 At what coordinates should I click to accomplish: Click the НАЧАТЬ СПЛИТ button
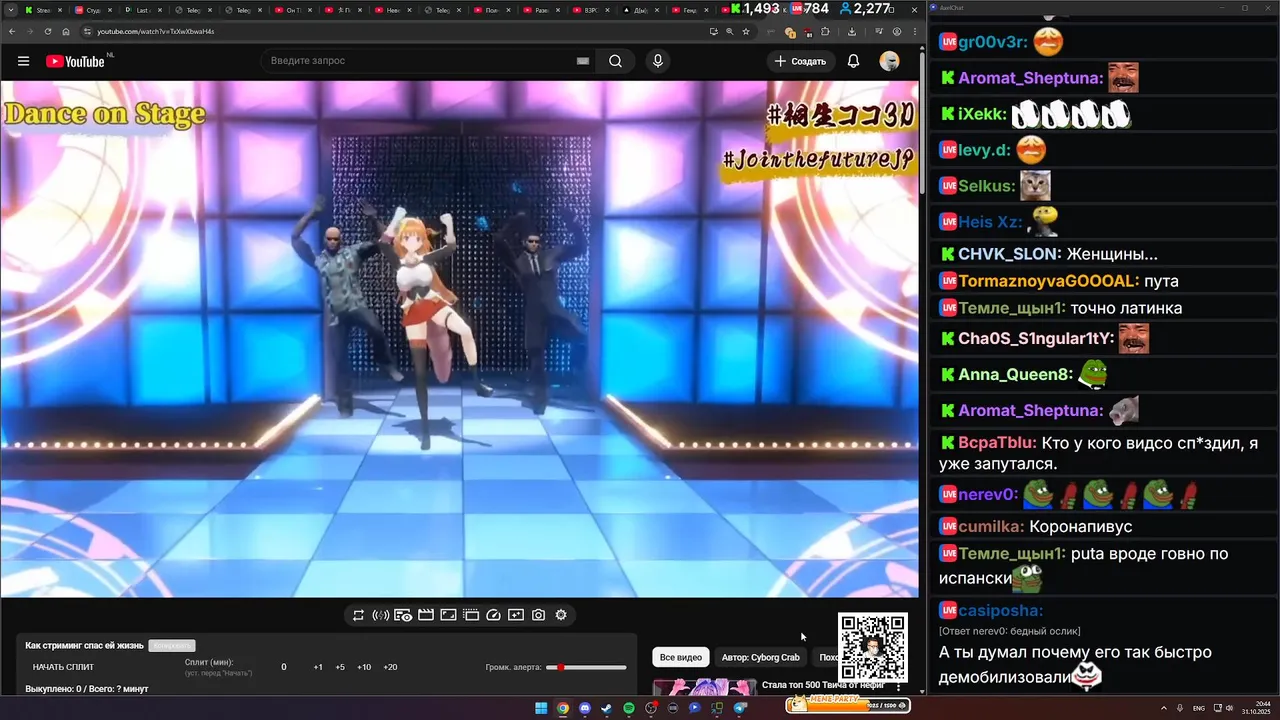coord(63,667)
